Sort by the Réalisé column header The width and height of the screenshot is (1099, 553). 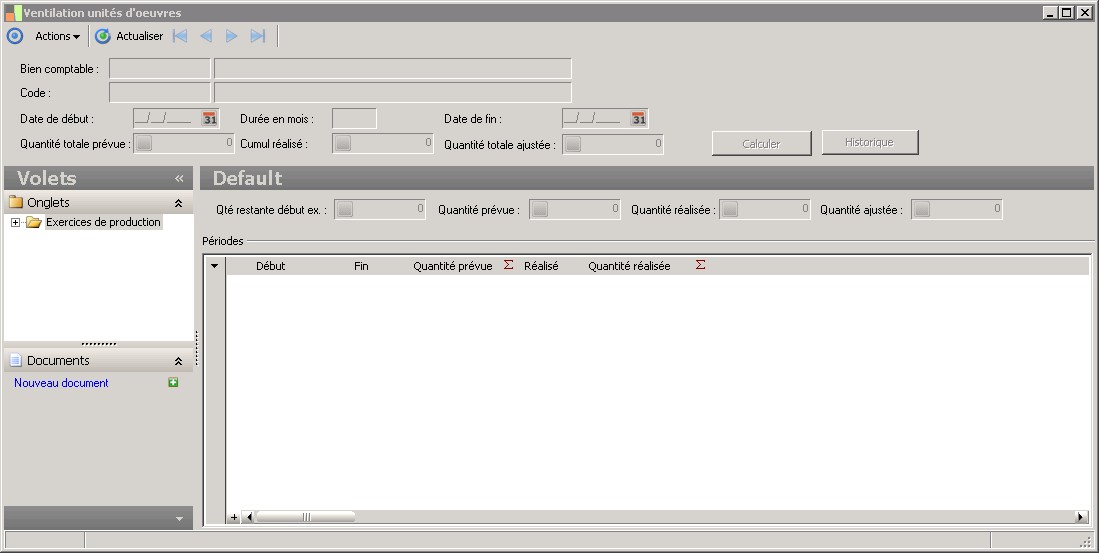[541, 266]
